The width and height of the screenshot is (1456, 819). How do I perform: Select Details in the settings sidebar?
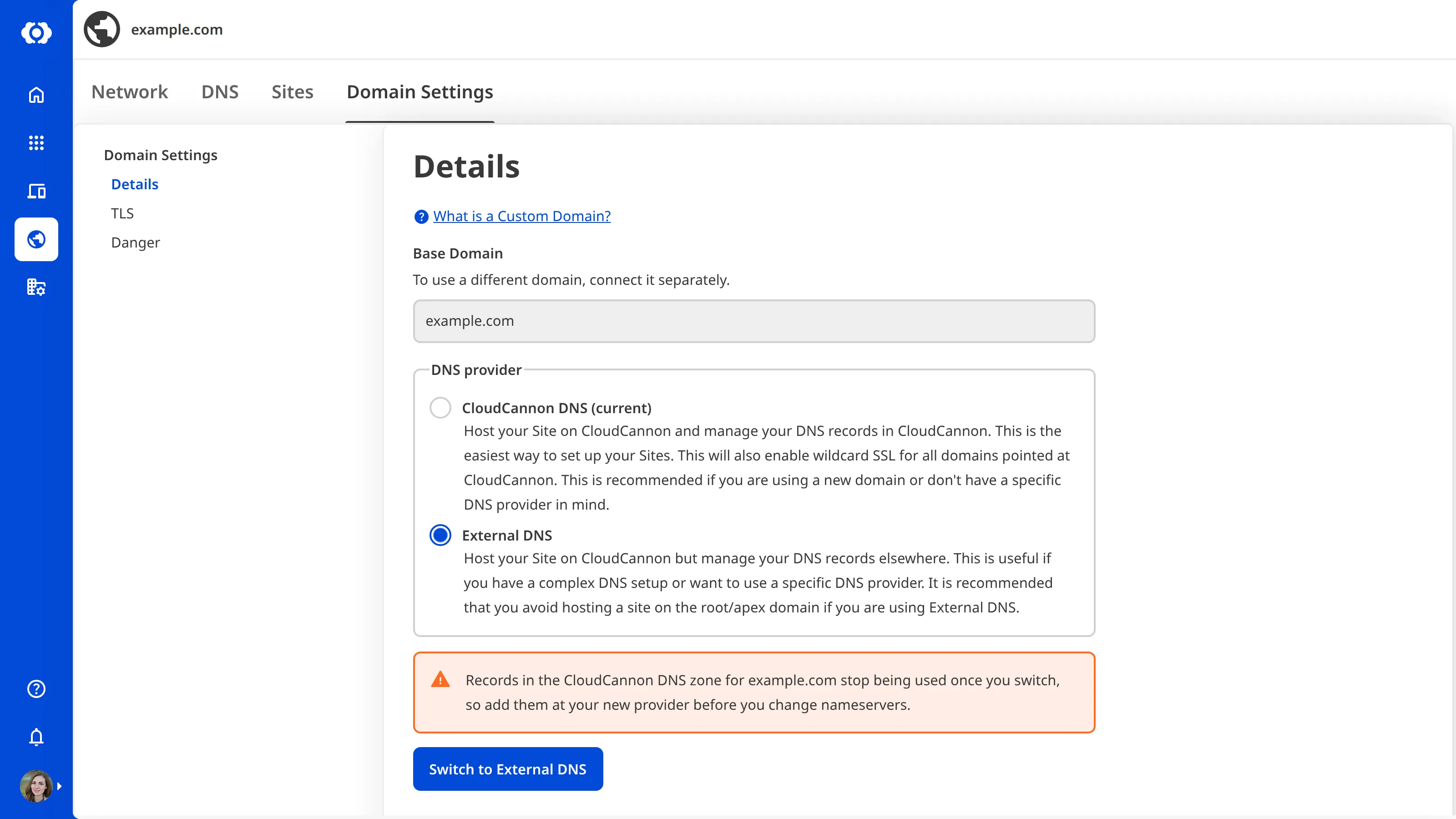tap(135, 184)
